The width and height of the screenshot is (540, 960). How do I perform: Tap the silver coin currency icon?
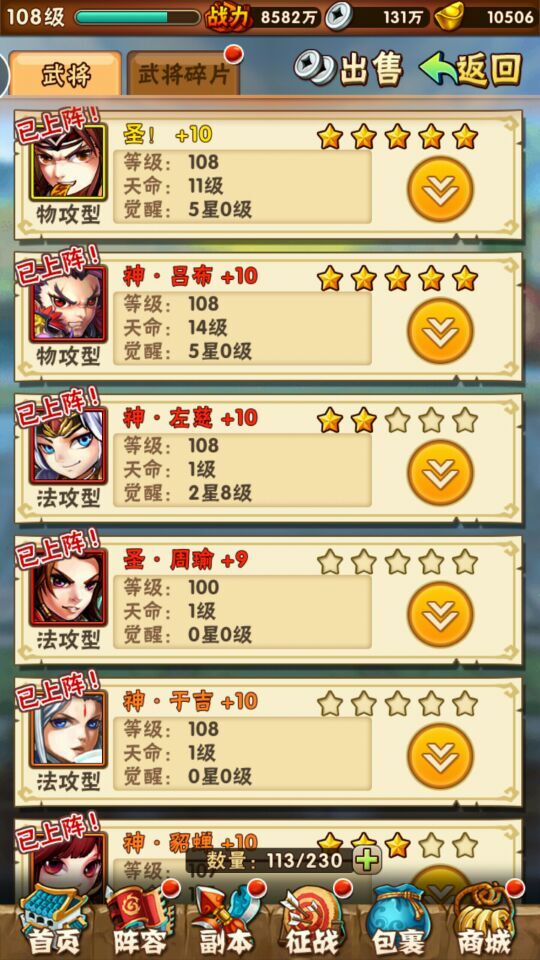click(x=339, y=17)
